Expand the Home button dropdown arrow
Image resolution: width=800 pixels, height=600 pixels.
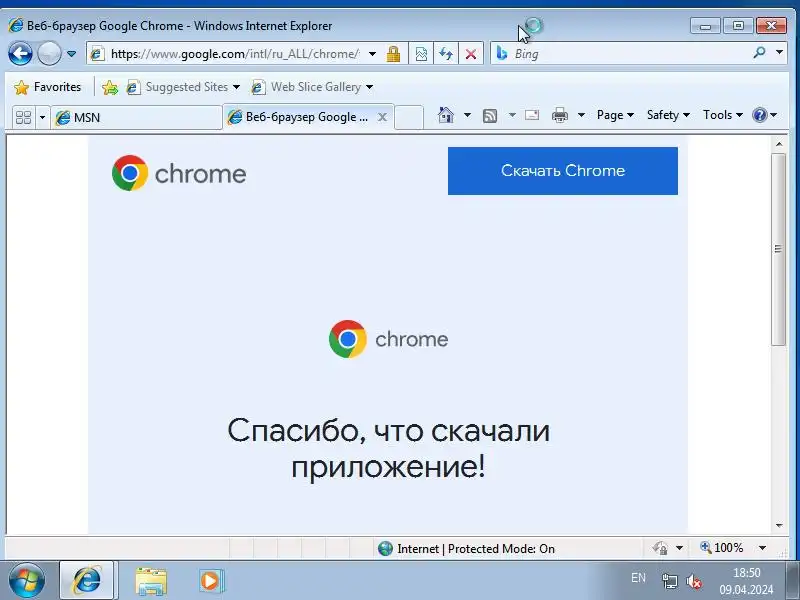coord(467,115)
